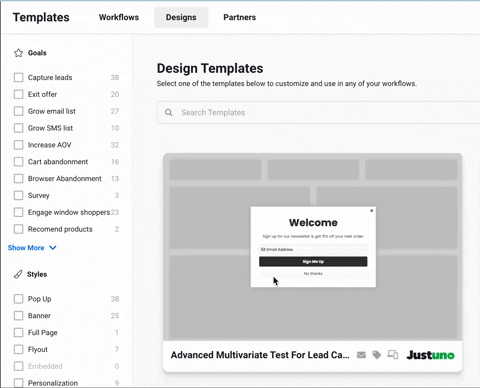The image size is (480, 388).
Task: Click the Justuno logo on template card
Action: (430, 355)
